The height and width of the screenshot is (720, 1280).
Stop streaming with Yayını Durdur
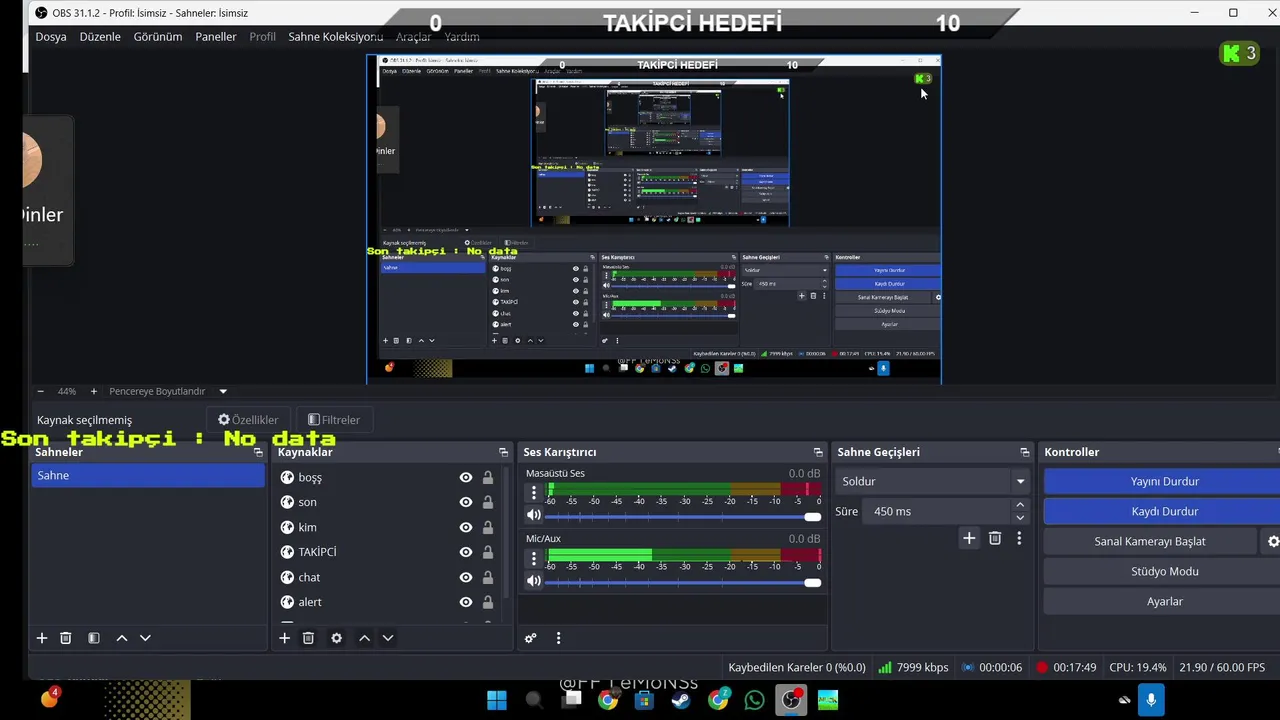[1164, 481]
